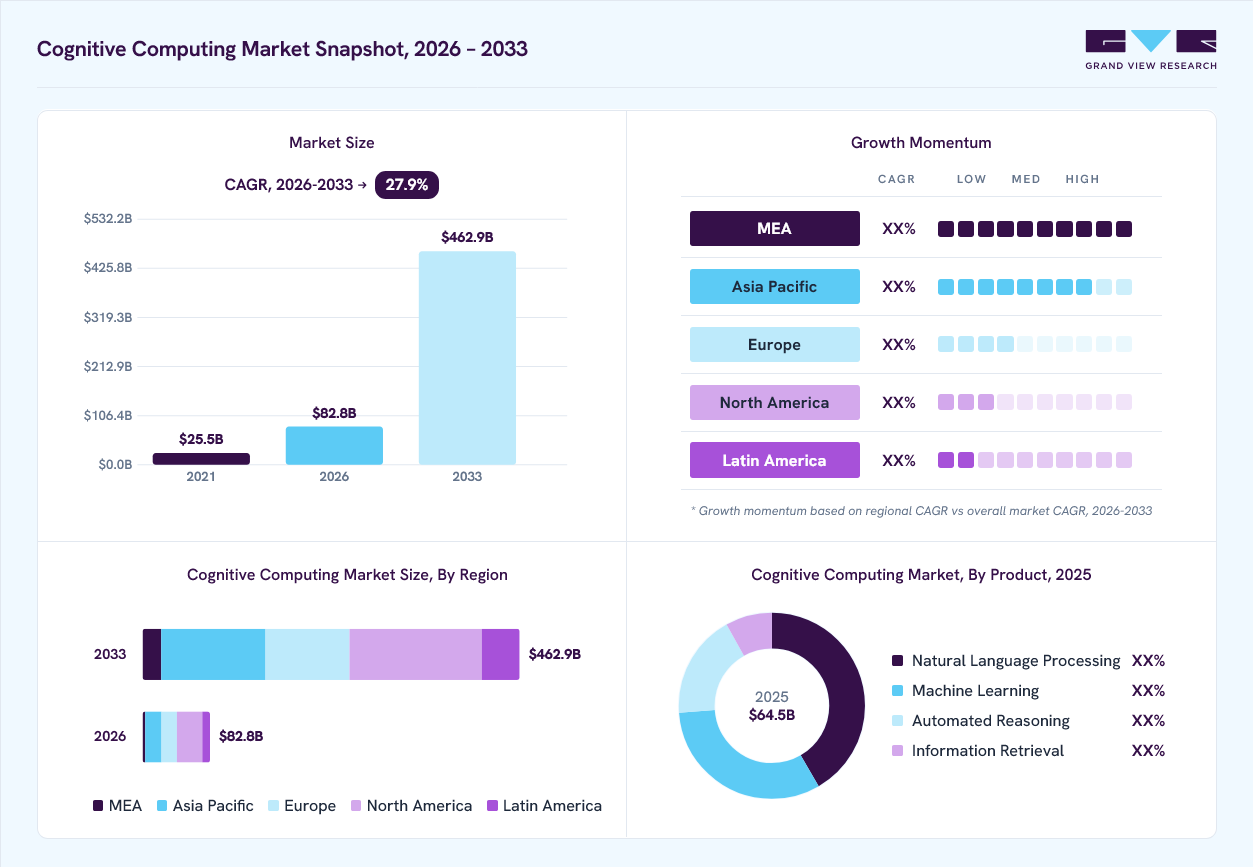Click the Machine Learning legend swatch
Viewport: 1253px width, 867px height.
tap(897, 691)
